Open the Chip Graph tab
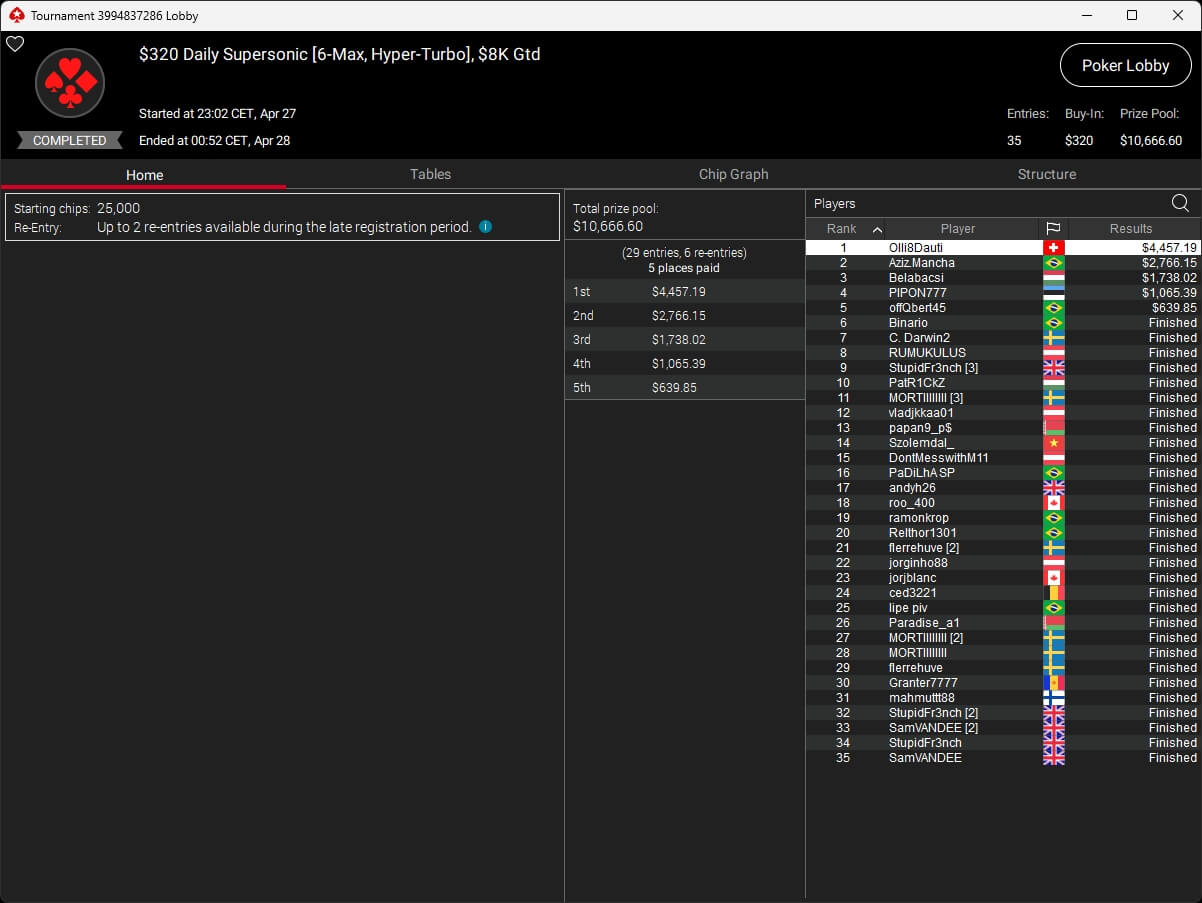The height and width of the screenshot is (903, 1202). pos(733,174)
